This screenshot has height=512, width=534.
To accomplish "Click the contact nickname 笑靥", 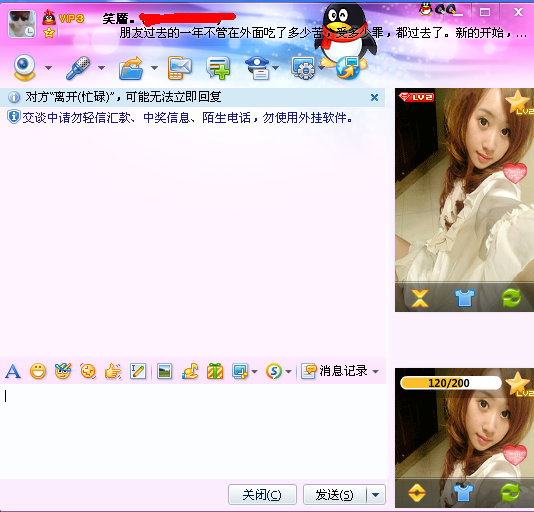I will tap(118, 18).
